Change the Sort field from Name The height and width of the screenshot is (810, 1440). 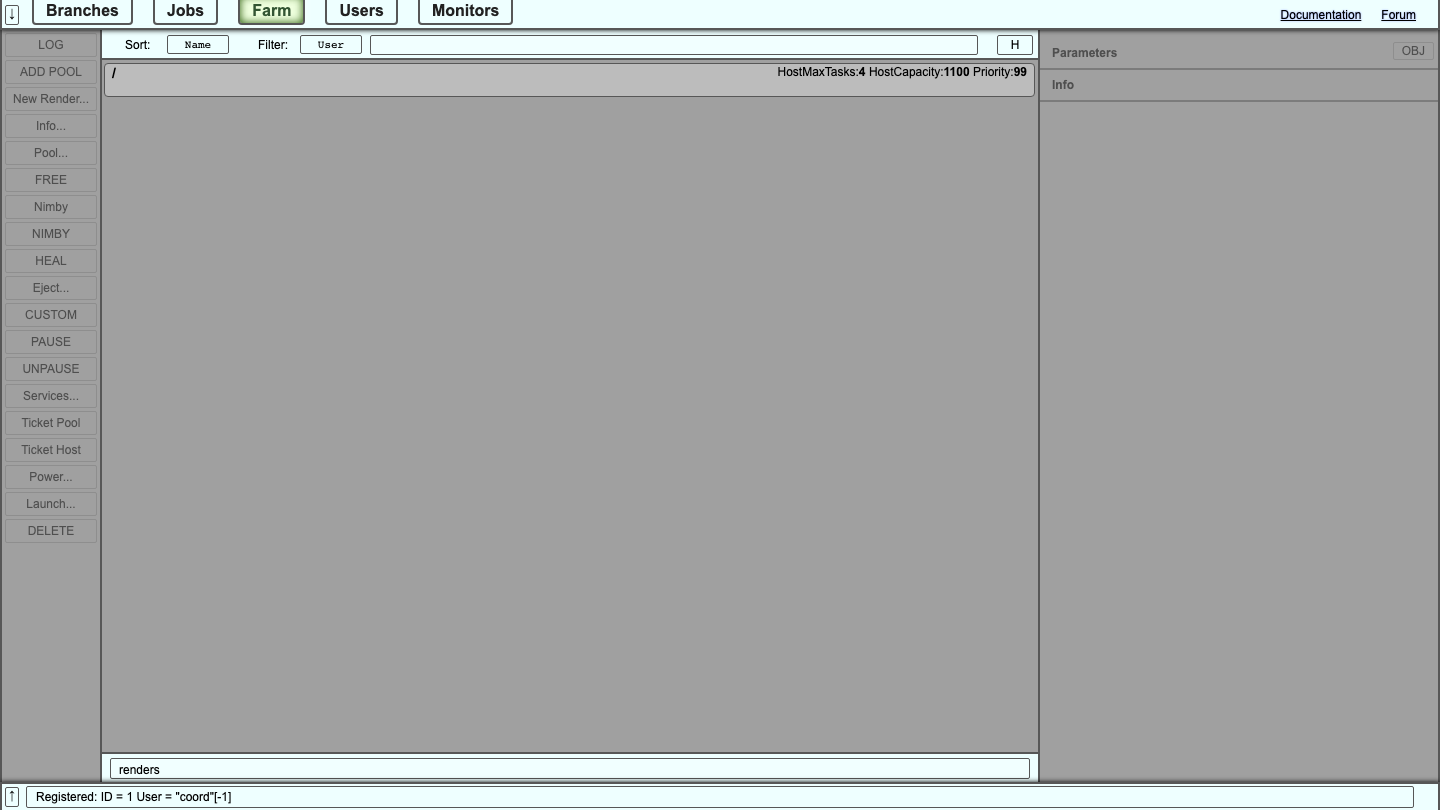tap(198, 45)
